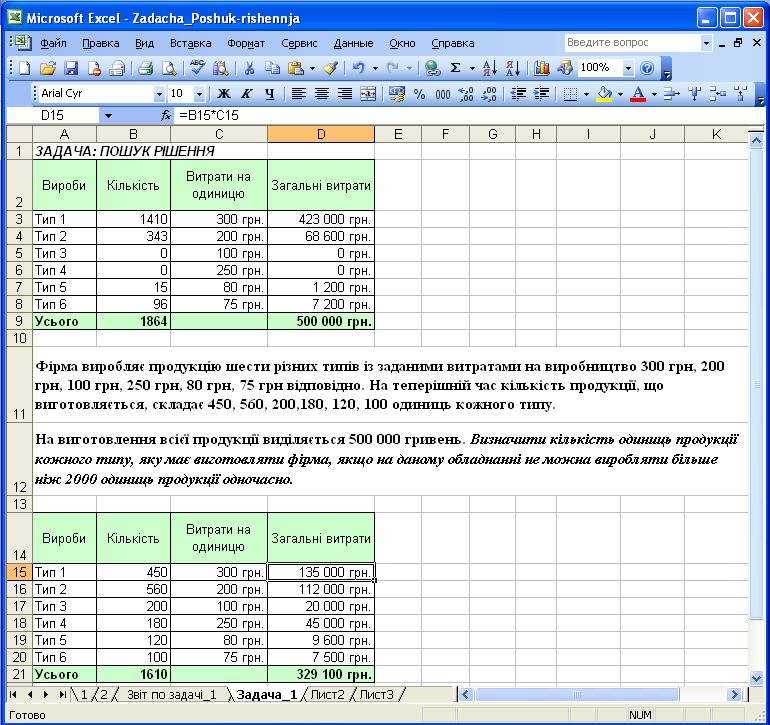The image size is (770, 725).
Task: Click the vertical scrollbar down arrow
Action: coord(756,678)
